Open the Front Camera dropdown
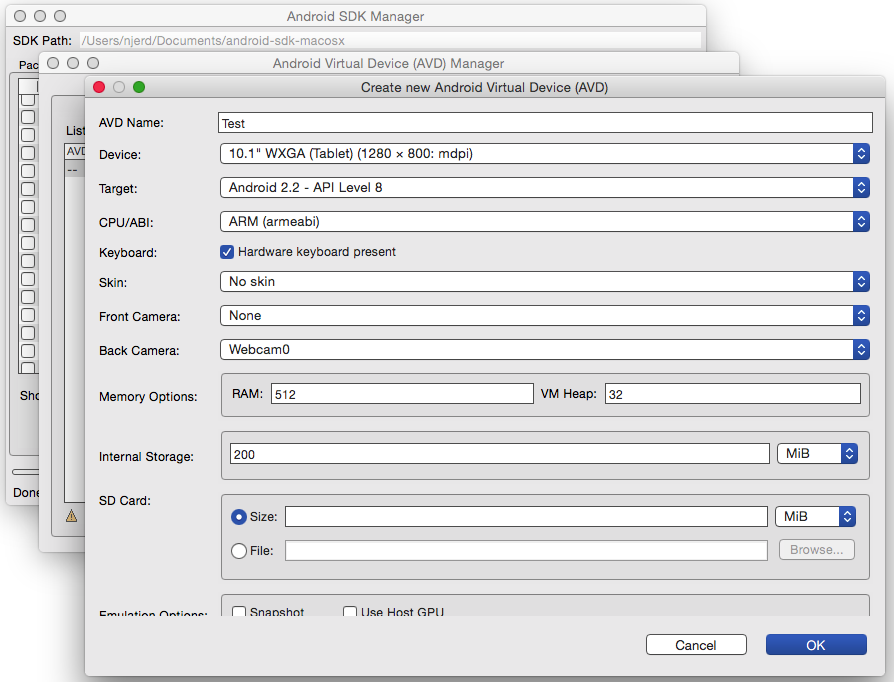The width and height of the screenshot is (894, 682). pyautogui.click(x=544, y=315)
